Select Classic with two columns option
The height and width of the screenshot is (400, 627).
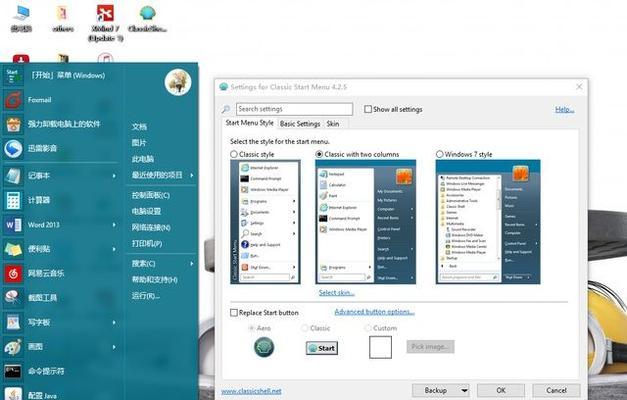pos(319,154)
